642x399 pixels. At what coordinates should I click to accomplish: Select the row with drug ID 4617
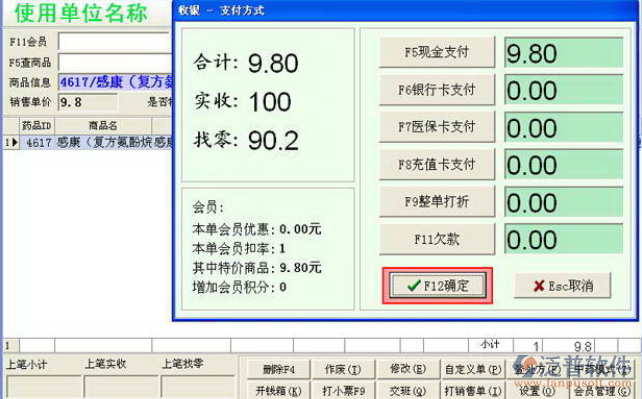click(88, 143)
